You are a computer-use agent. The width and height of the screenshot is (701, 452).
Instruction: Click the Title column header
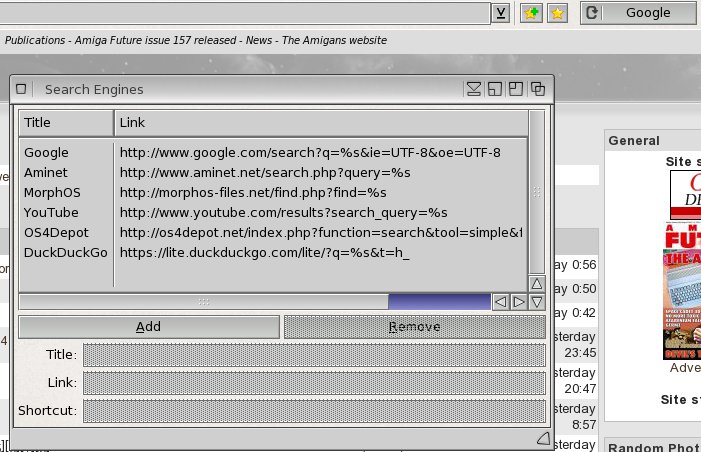(x=66, y=123)
